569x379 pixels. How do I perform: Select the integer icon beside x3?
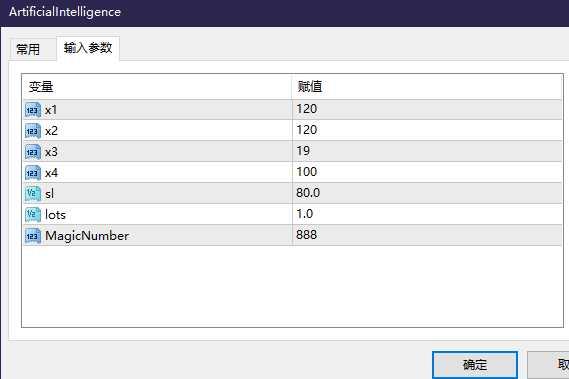33,152
